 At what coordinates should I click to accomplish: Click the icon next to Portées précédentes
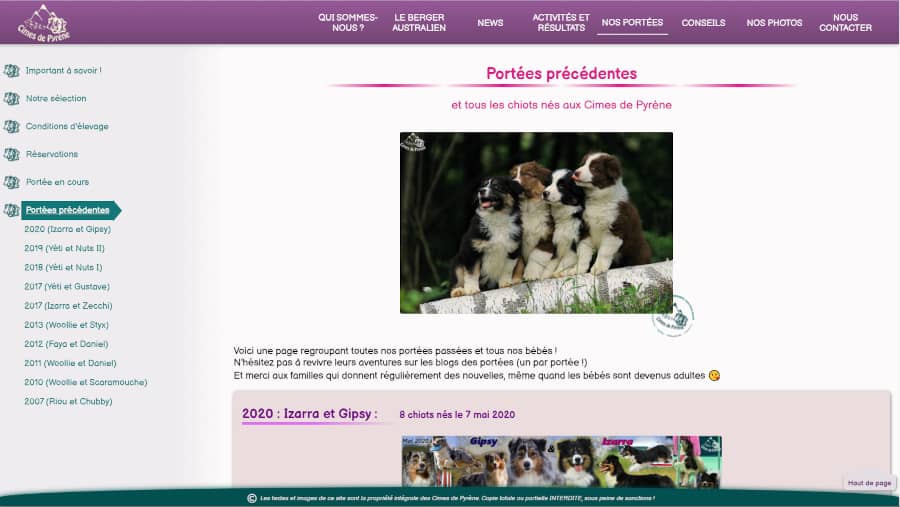(x=12, y=210)
